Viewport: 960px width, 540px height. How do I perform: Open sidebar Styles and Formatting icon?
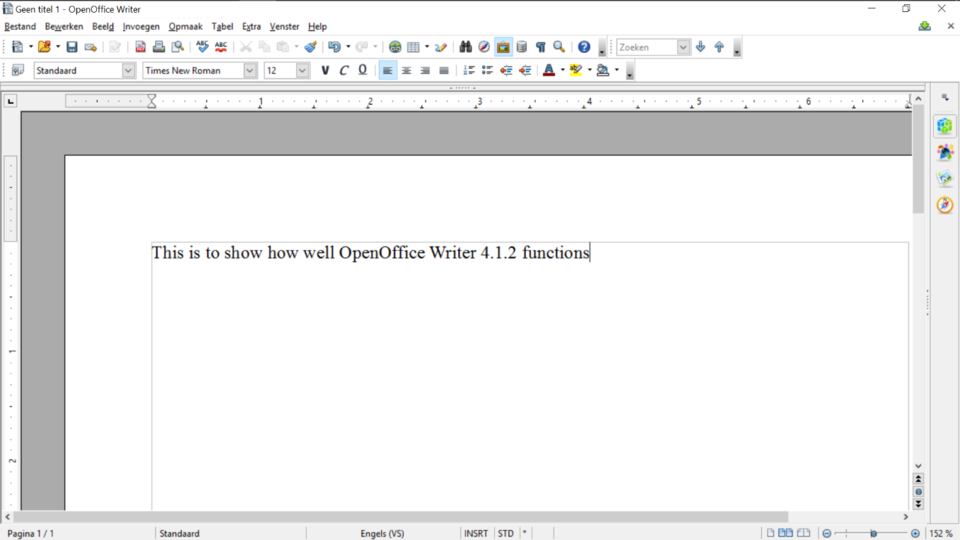945,152
